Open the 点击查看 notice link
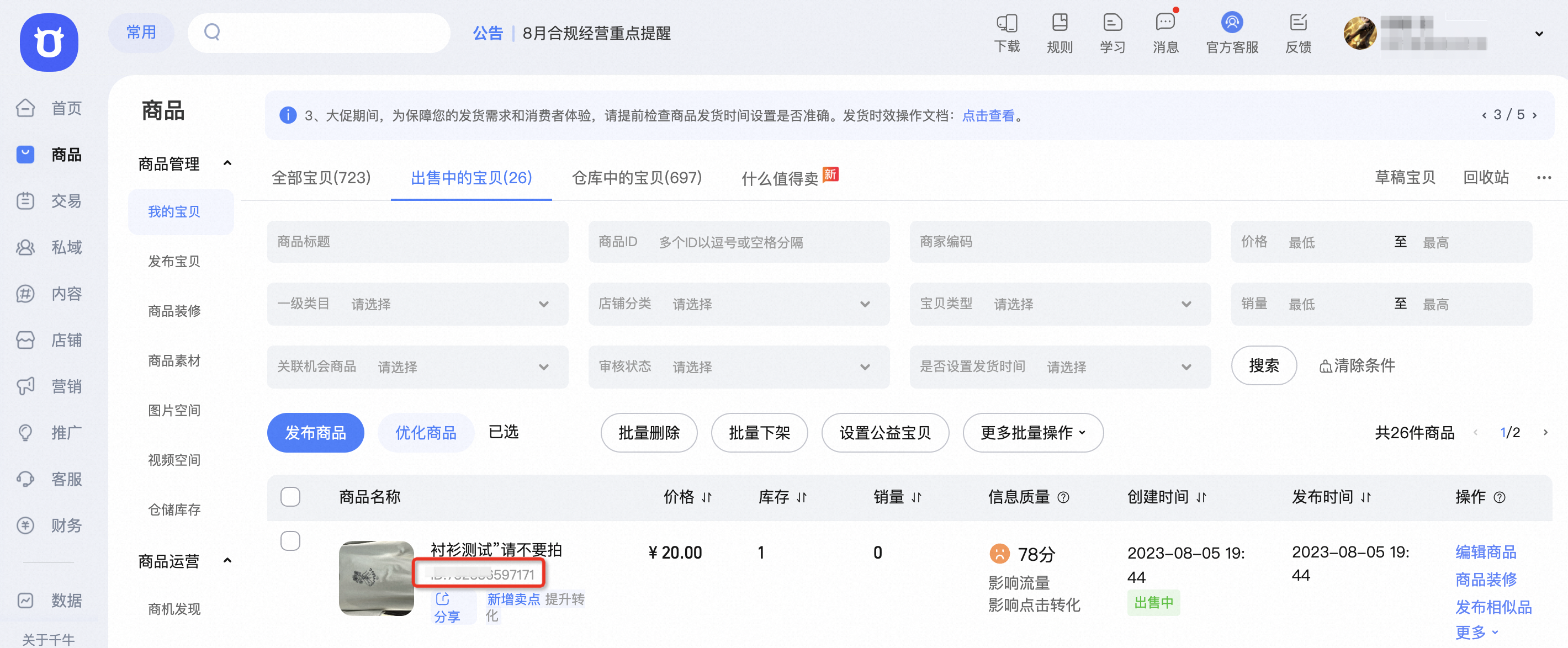This screenshot has height=648, width=1568. click(x=988, y=115)
